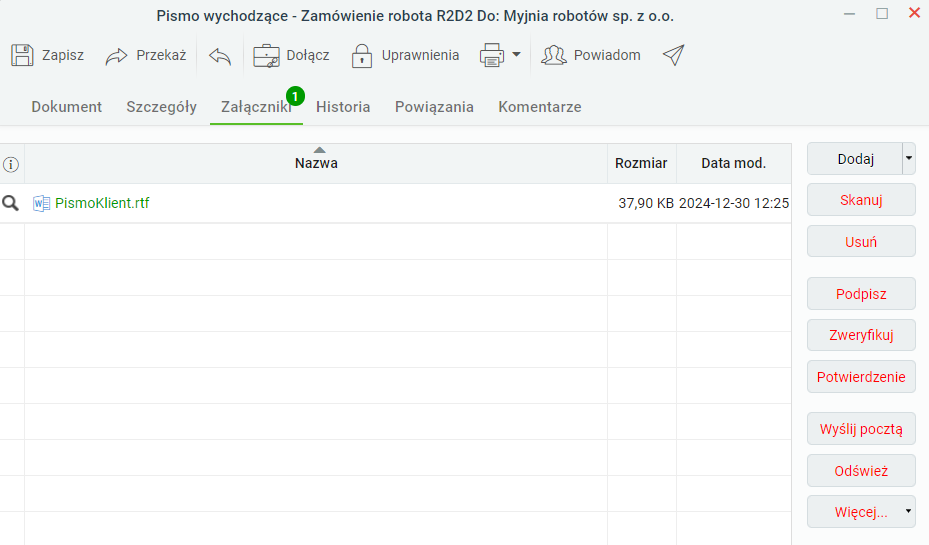The image size is (929, 545).
Task: Save the document with Zapisz
Action: pyautogui.click(x=47, y=55)
